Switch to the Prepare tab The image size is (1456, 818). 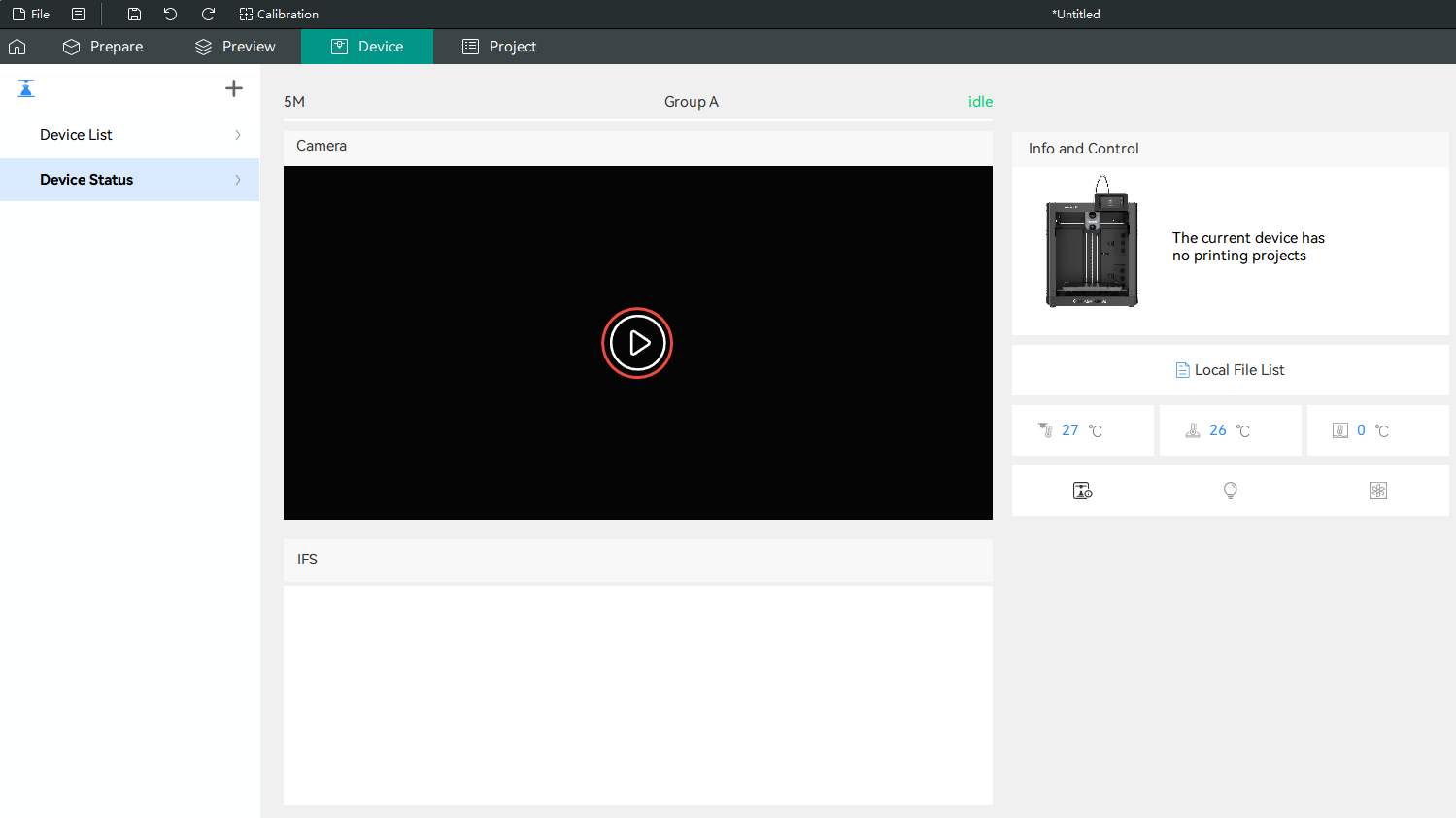point(103,47)
